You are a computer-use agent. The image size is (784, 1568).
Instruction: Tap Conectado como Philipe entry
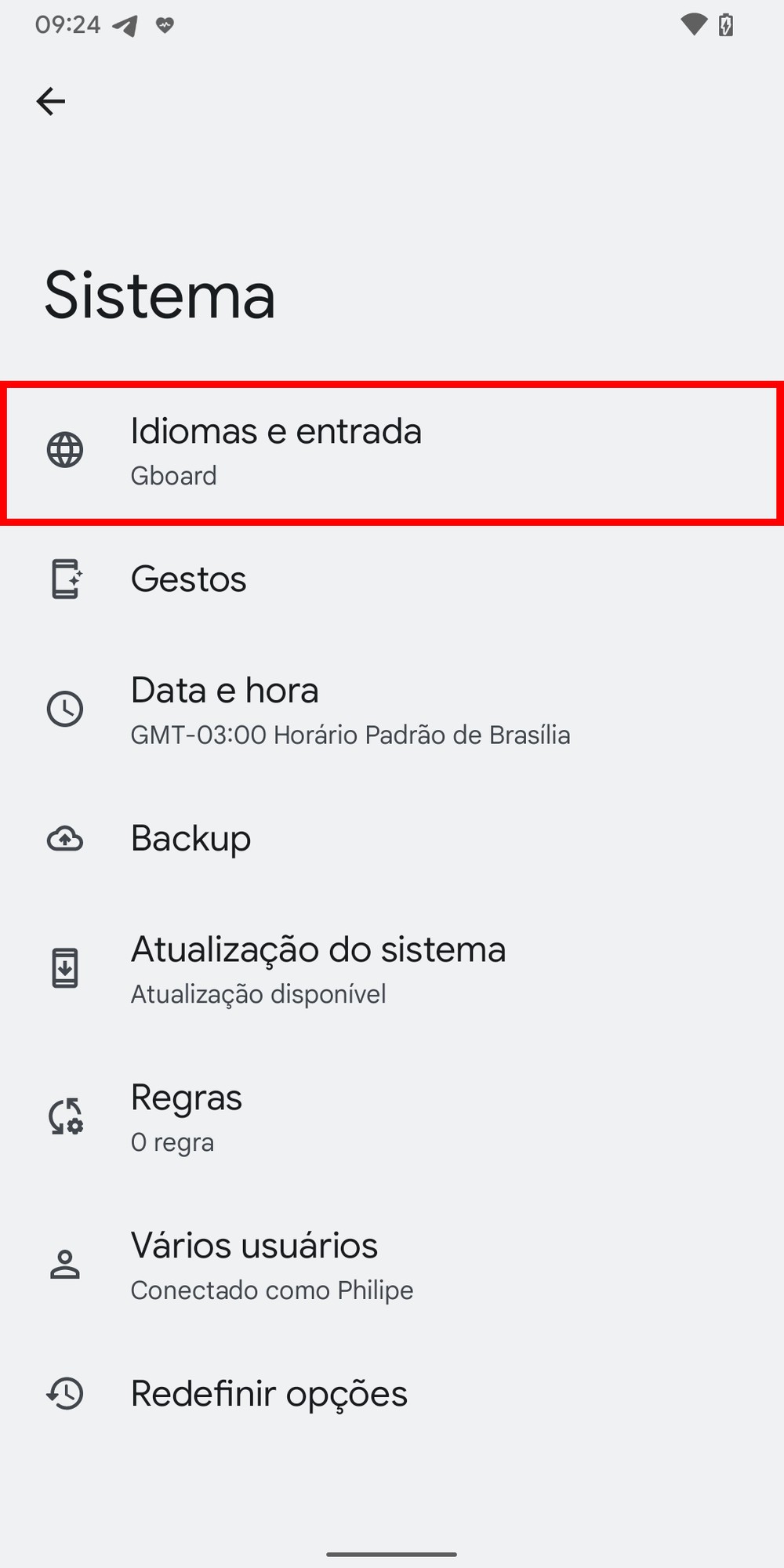272,1290
